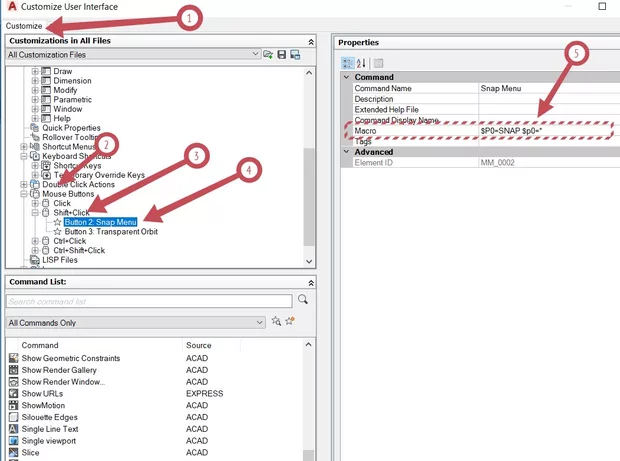Select Button 3: Transparent Orbit
Screen dimensions: 620x461
click(111, 232)
